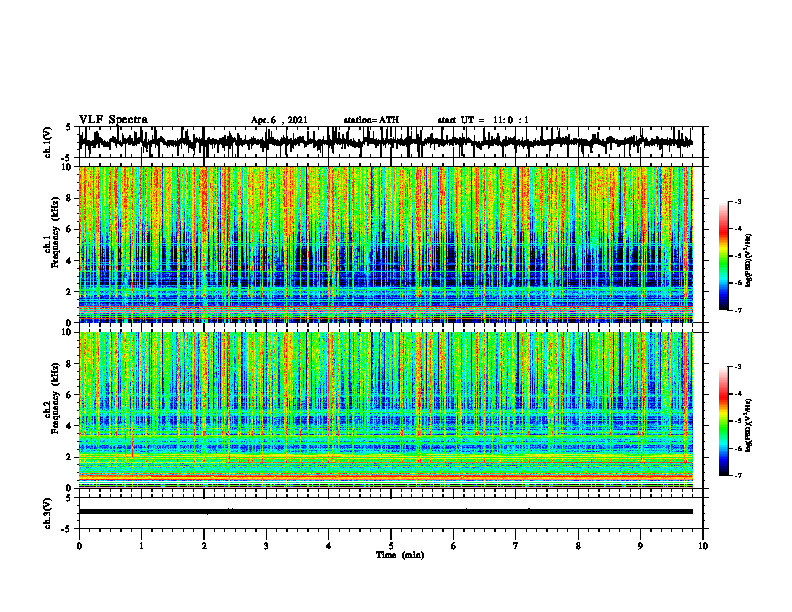
Task: Click the ch.2 "Frequency (kHz)" axis label
Action: tap(55, 398)
